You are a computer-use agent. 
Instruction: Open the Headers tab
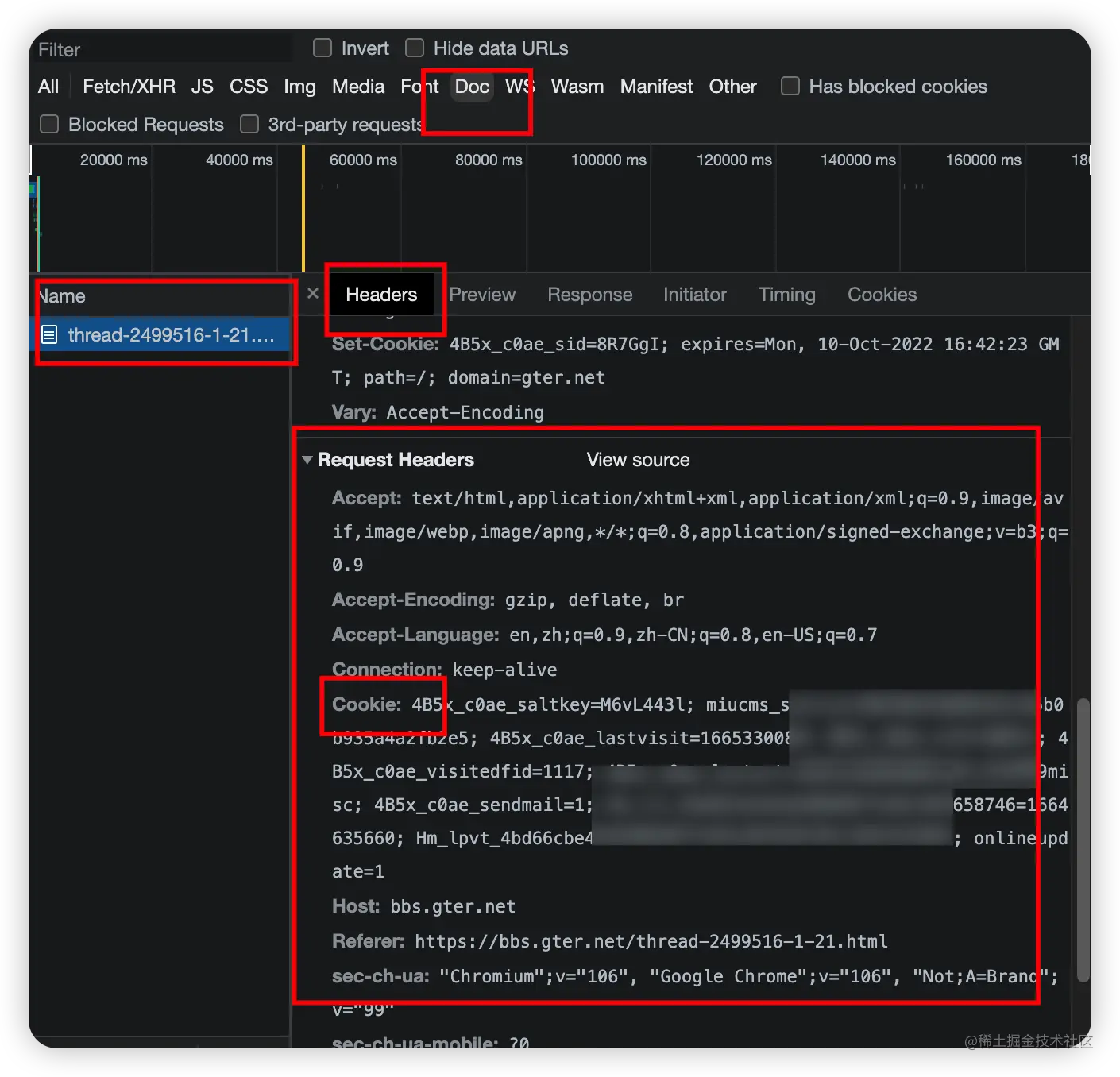(x=381, y=295)
